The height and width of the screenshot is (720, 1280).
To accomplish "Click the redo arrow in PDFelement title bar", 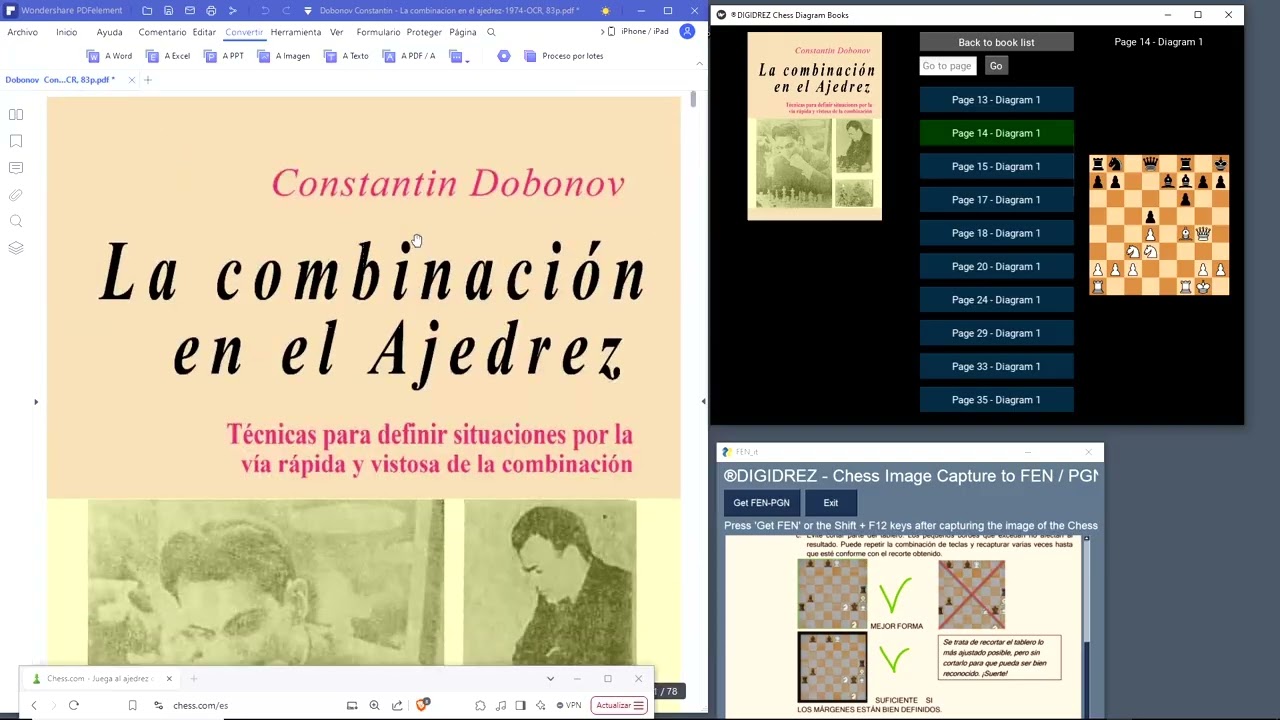I will (286, 11).
